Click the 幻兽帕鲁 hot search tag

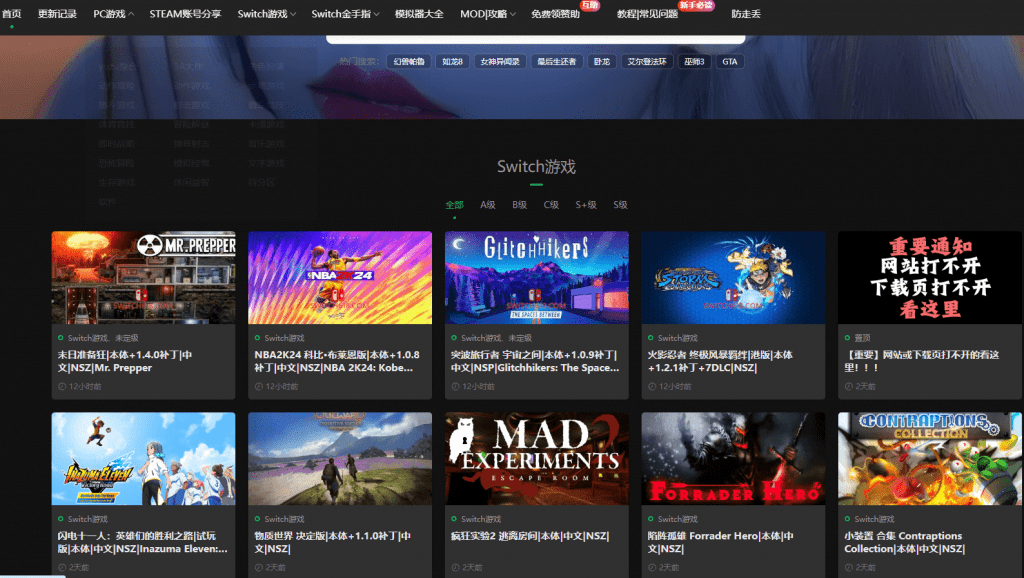[x=407, y=62]
